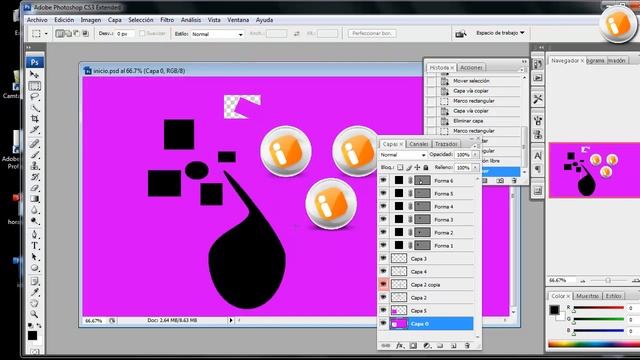Select the Crop tool
Image resolution: width=640 pixels, height=360 pixels.
(34, 118)
